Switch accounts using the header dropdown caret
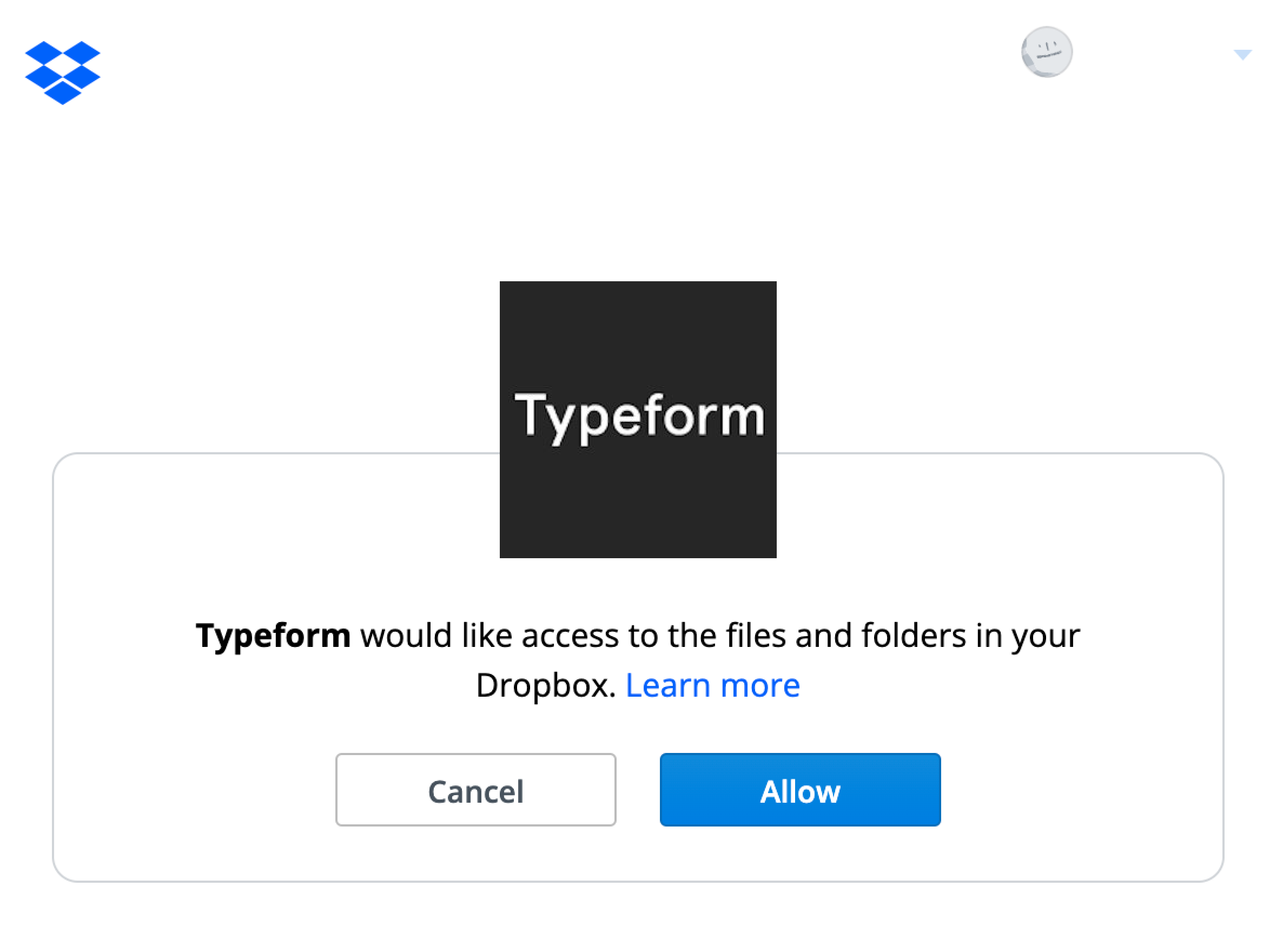1283x952 pixels. pyautogui.click(x=1242, y=55)
